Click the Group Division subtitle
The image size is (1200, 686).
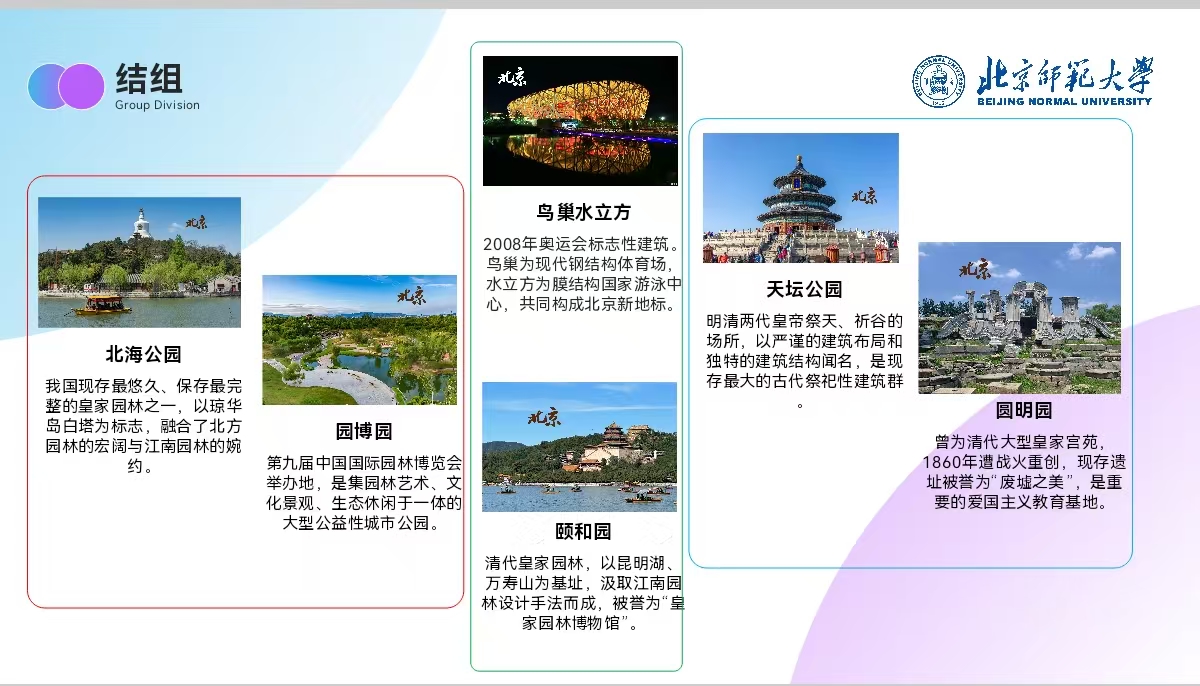pyautogui.click(x=157, y=105)
